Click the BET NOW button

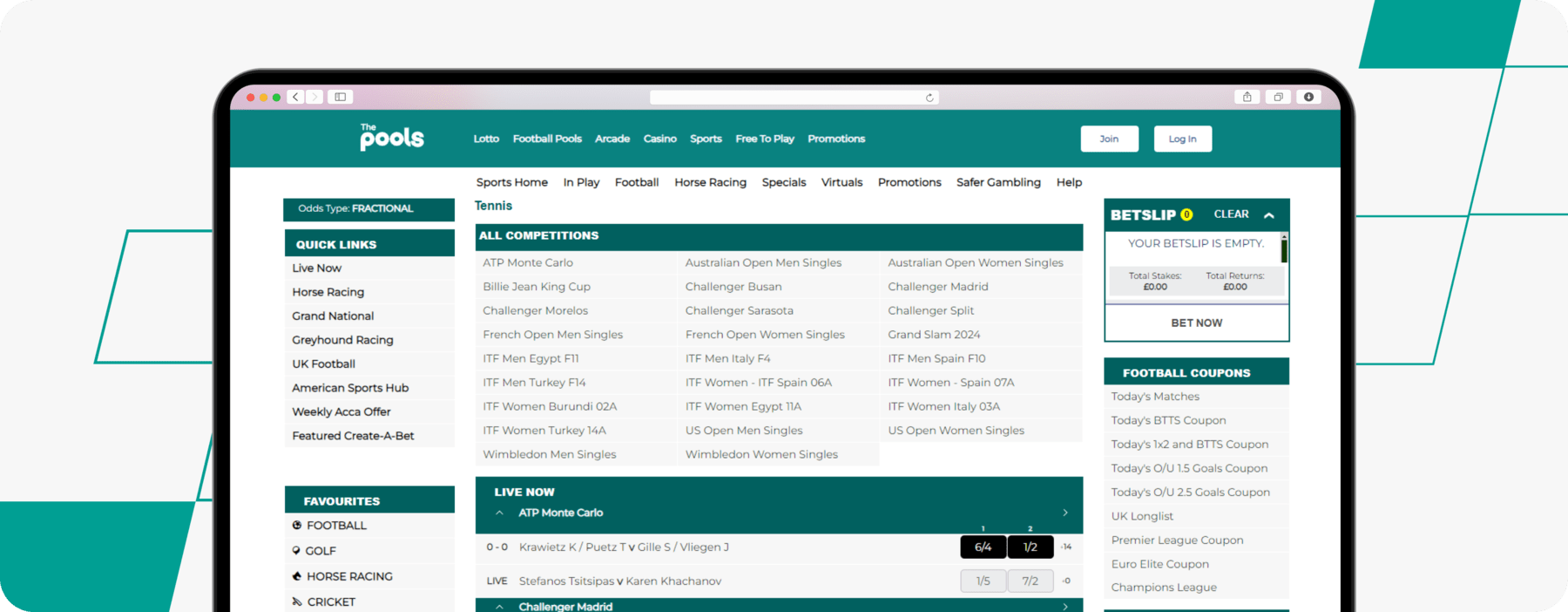(1196, 323)
